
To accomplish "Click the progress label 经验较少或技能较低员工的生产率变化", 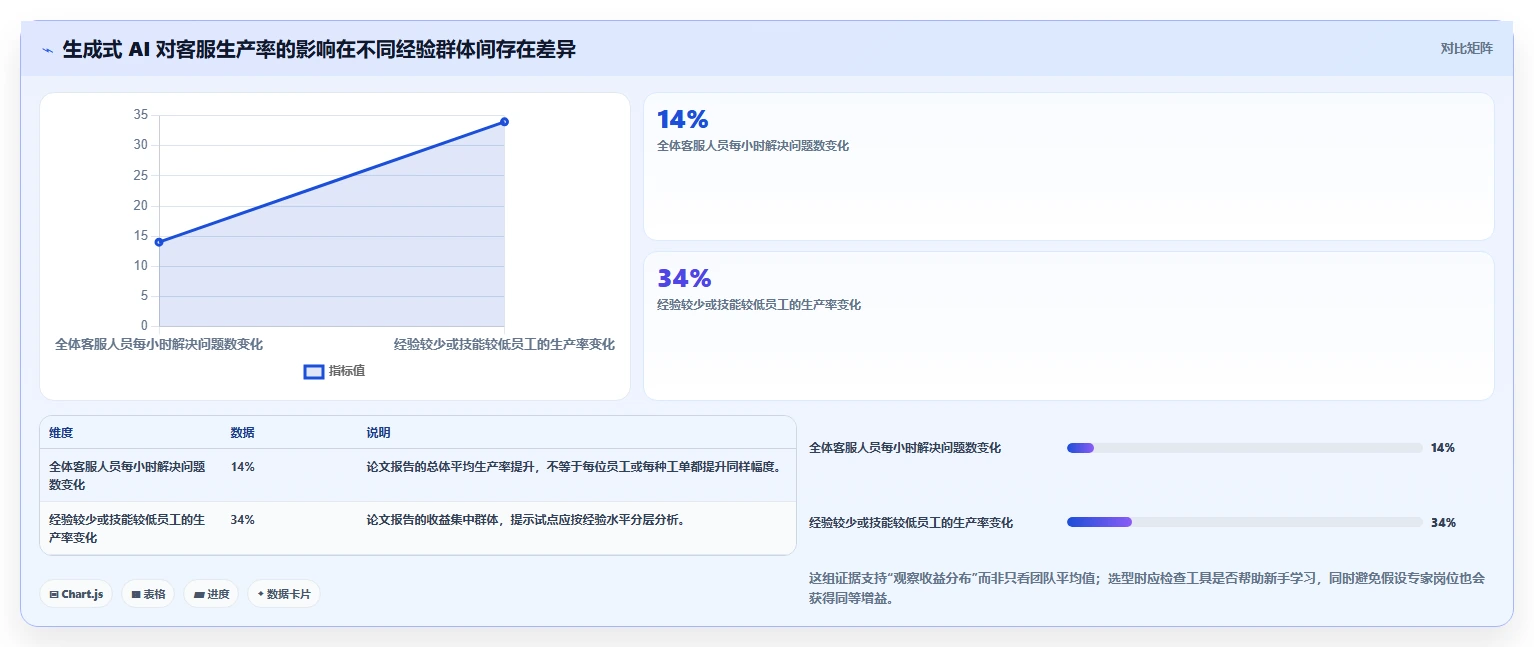I will click(x=911, y=522).
